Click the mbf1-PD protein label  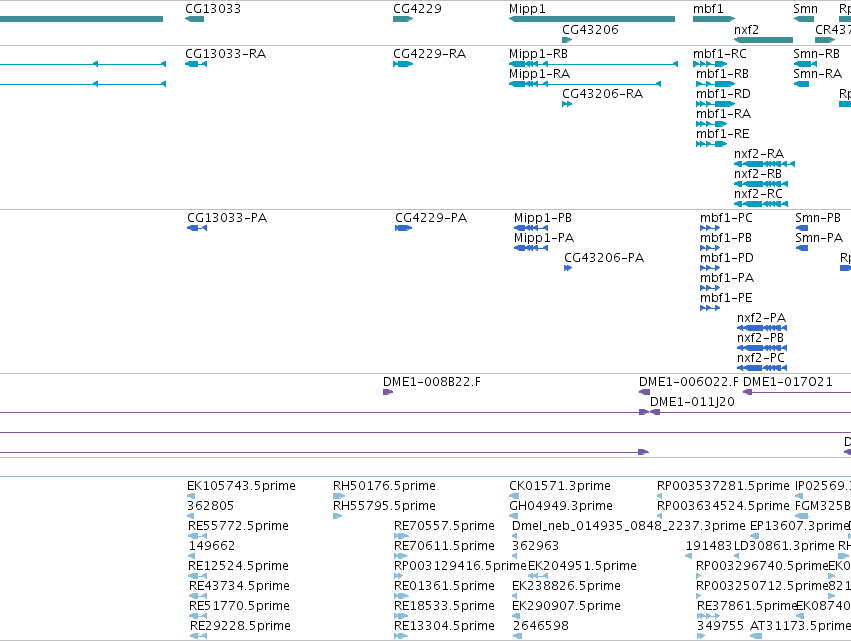point(727,258)
